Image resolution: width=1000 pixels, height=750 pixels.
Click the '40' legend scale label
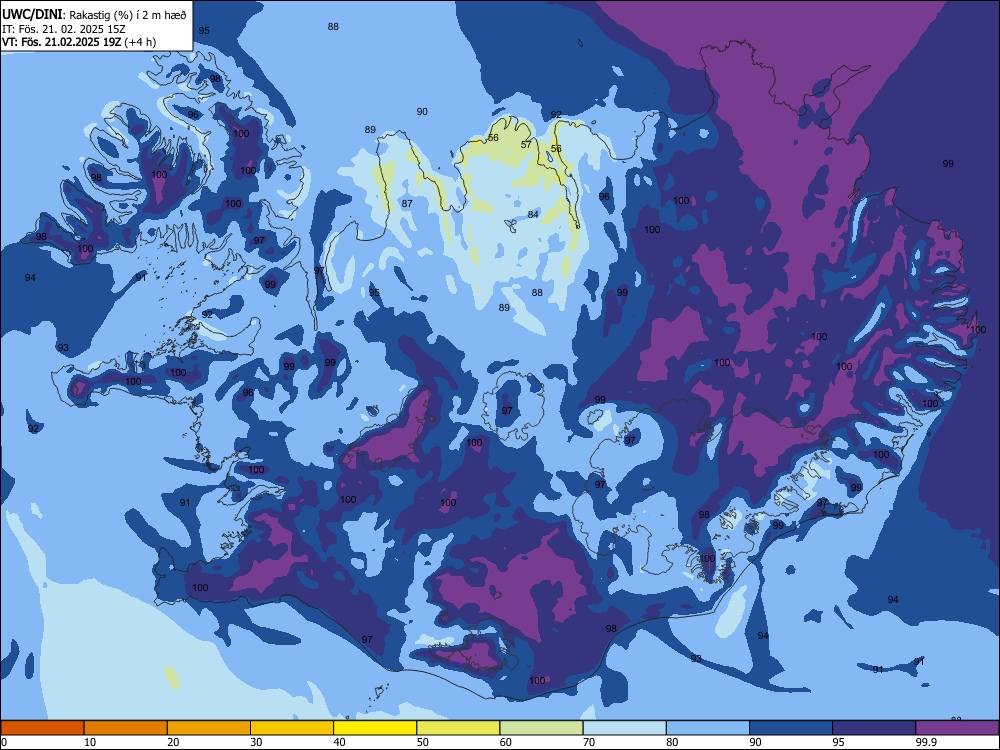(x=339, y=742)
